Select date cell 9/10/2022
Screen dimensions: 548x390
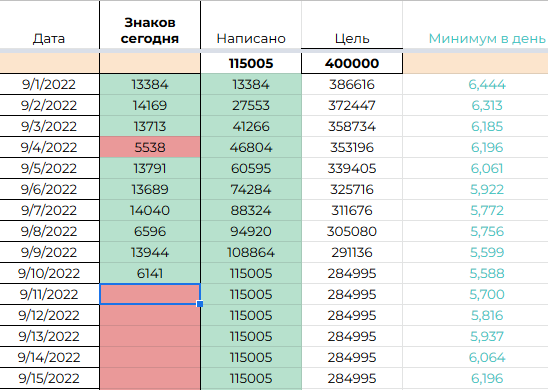click(x=49, y=273)
